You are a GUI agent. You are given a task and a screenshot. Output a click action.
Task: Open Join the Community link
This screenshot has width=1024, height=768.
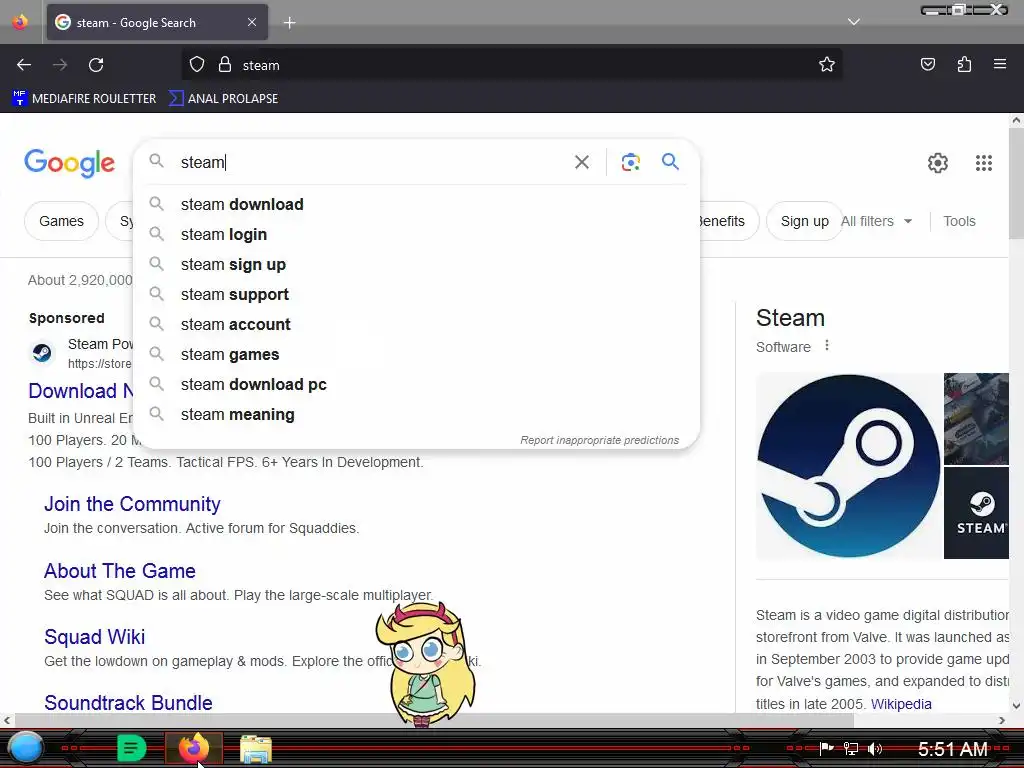[x=132, y=504]
